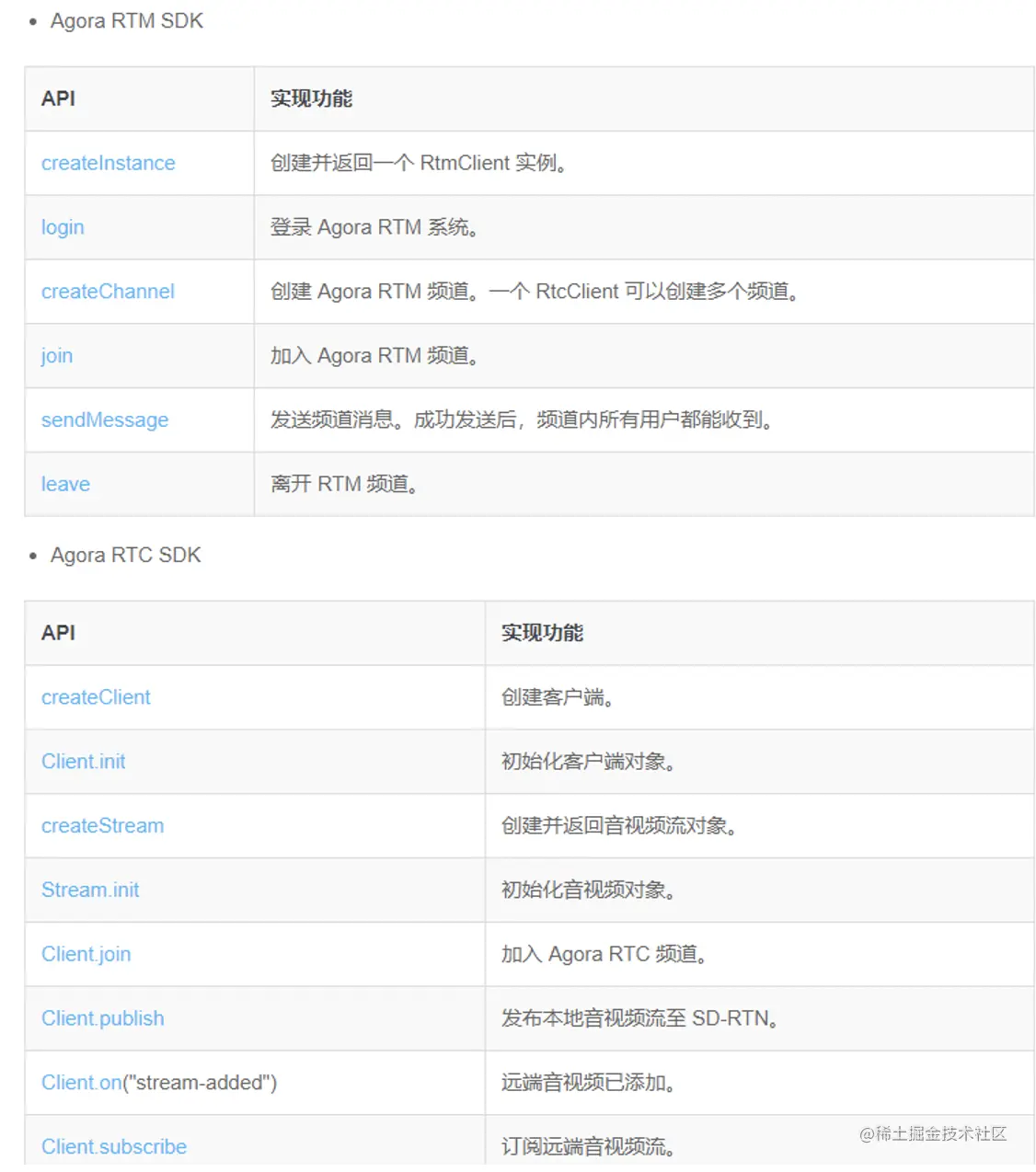Follow the sendMessage API link
Screen dimensions: 1036x1172
click(x=105, y=420)
